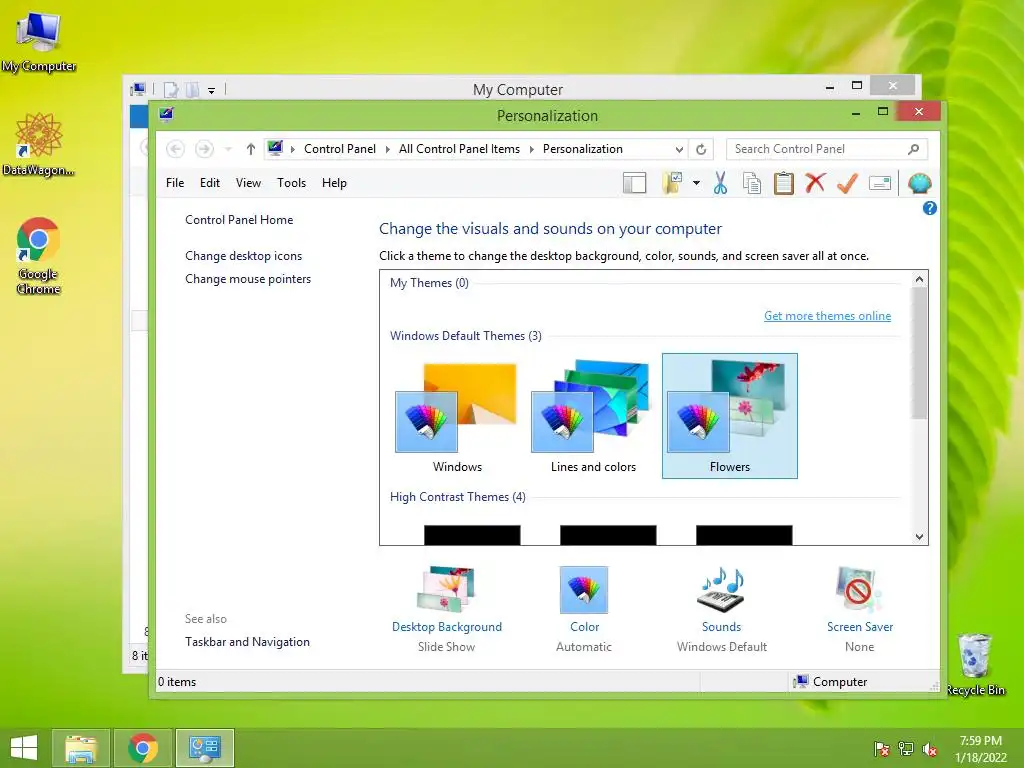Viewport: 1024px width, 768px height.
Task: Click the Search Control Panel field
Action: (x=826, y=150)
